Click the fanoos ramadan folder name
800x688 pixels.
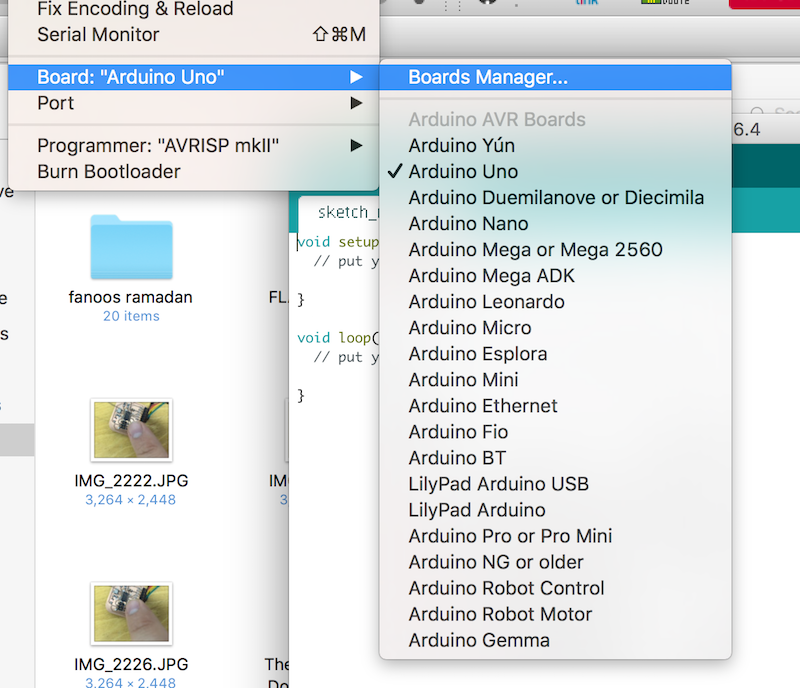tap(131, 297)
